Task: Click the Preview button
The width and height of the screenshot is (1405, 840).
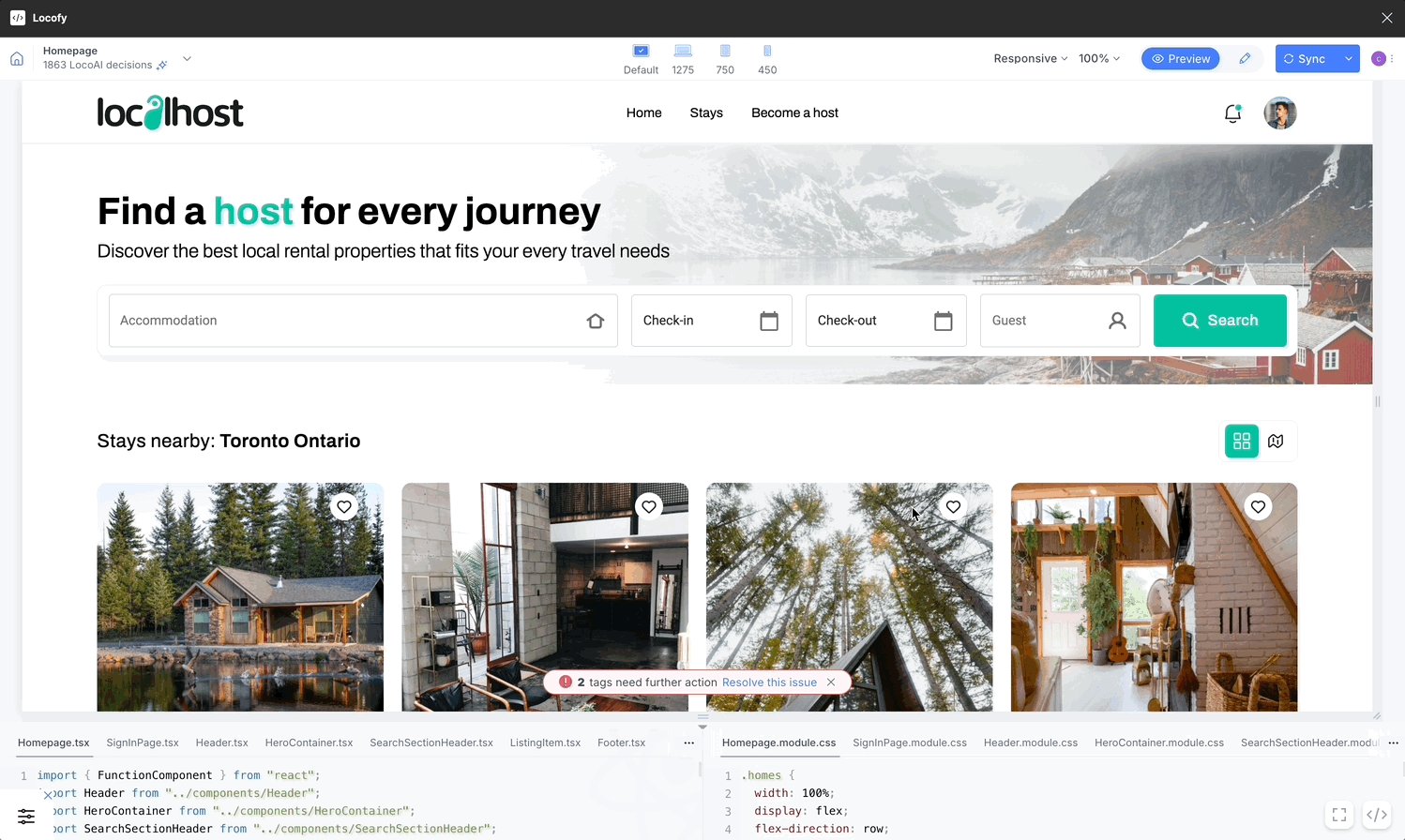Action: [x=1181, y=58]
